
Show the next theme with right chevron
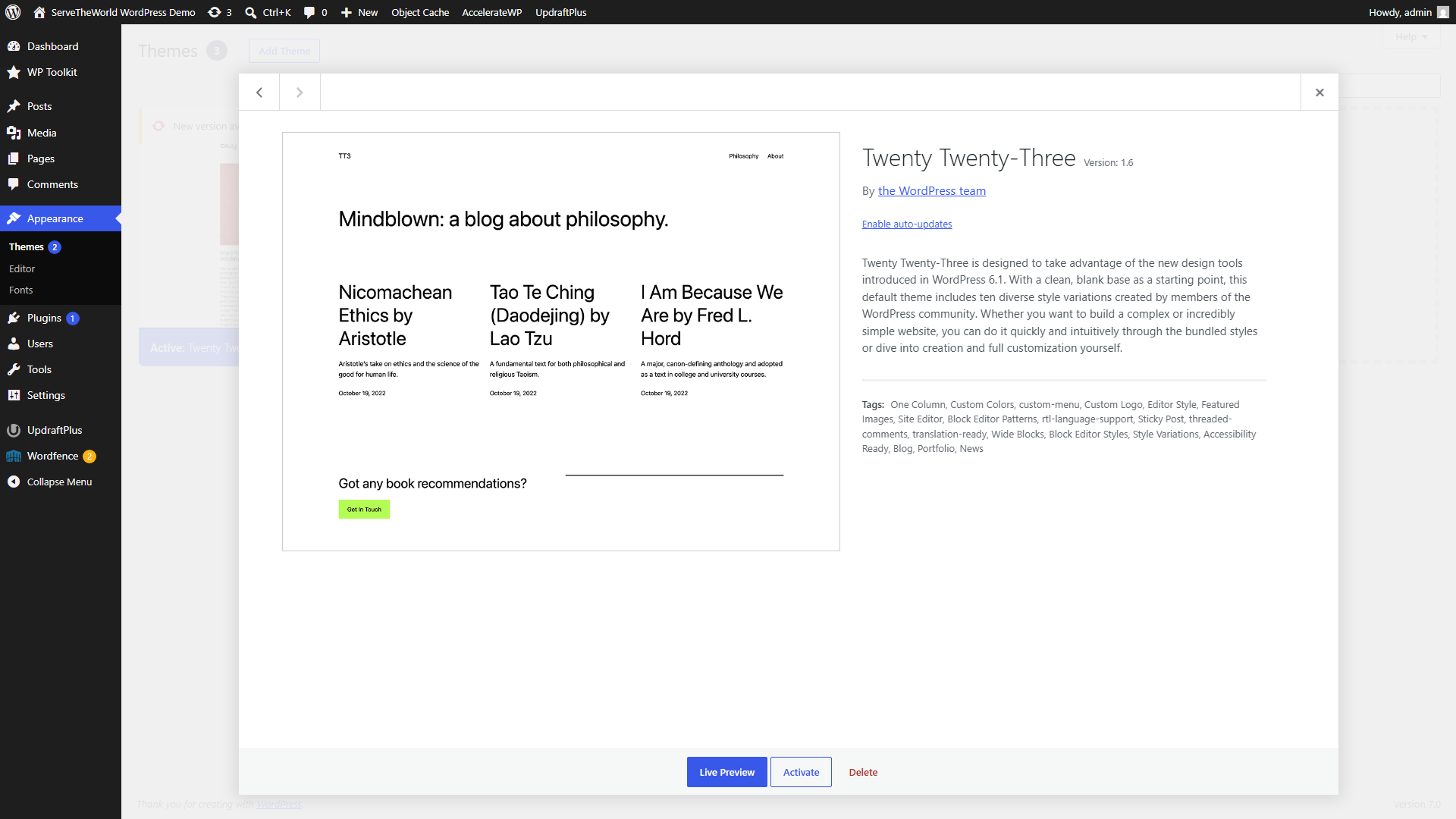click(x=300, y=92)
